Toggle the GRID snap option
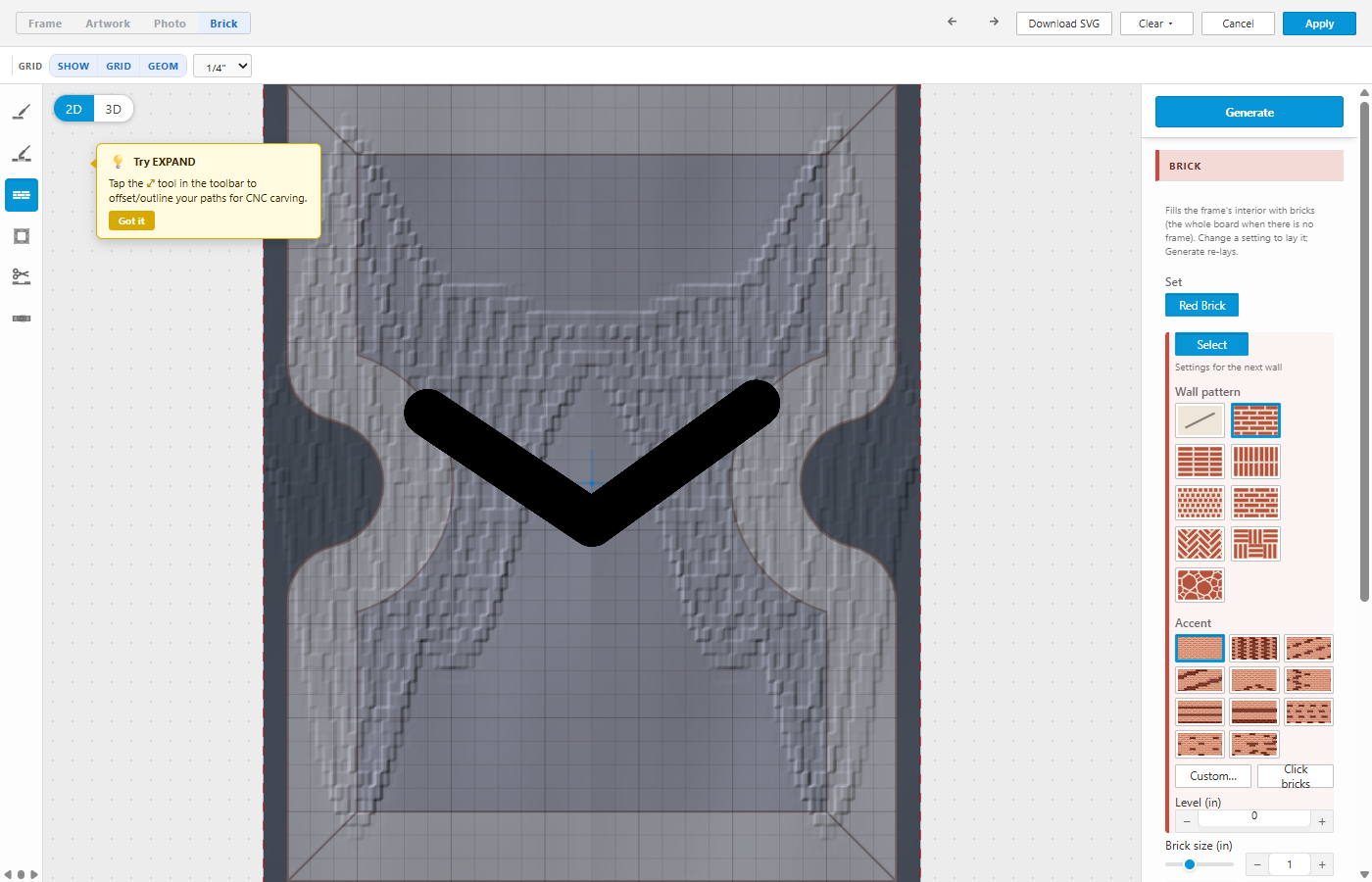1372x882 pixels. pos(119,67)
